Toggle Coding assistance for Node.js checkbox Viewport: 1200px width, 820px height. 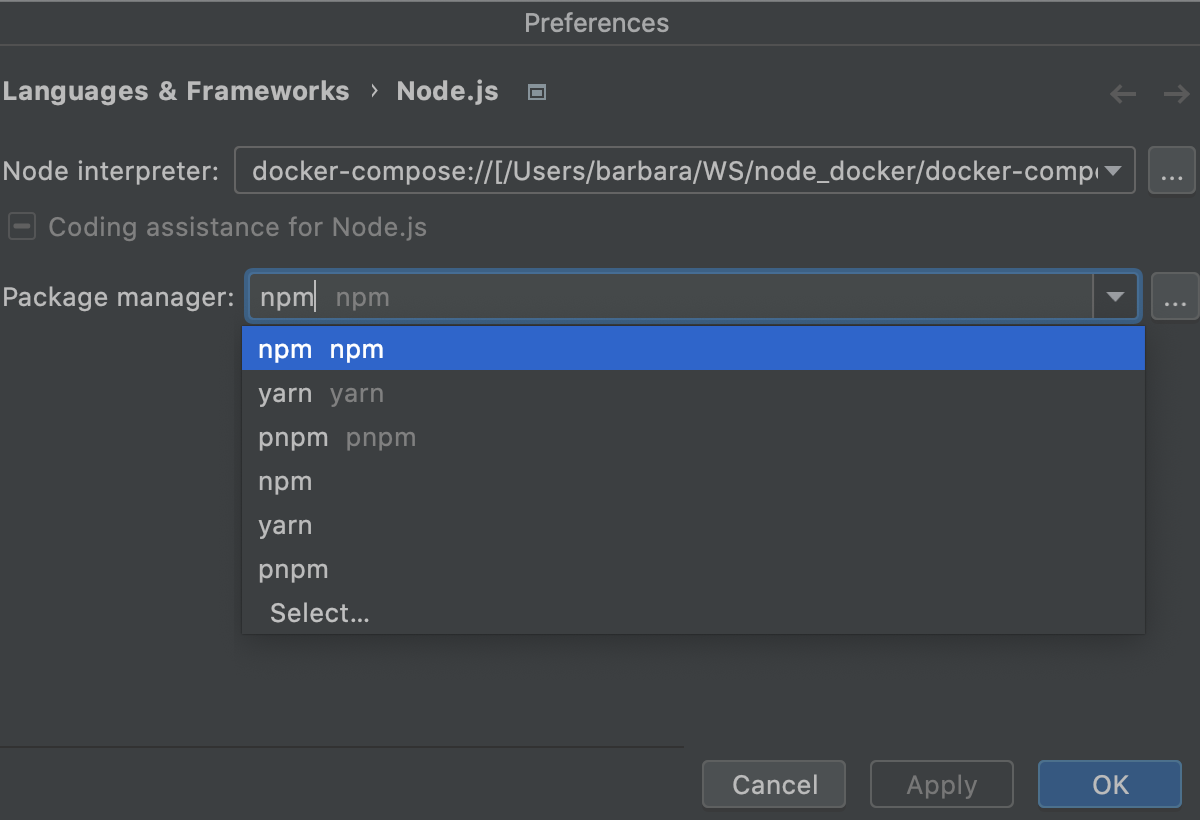[22, 227]
